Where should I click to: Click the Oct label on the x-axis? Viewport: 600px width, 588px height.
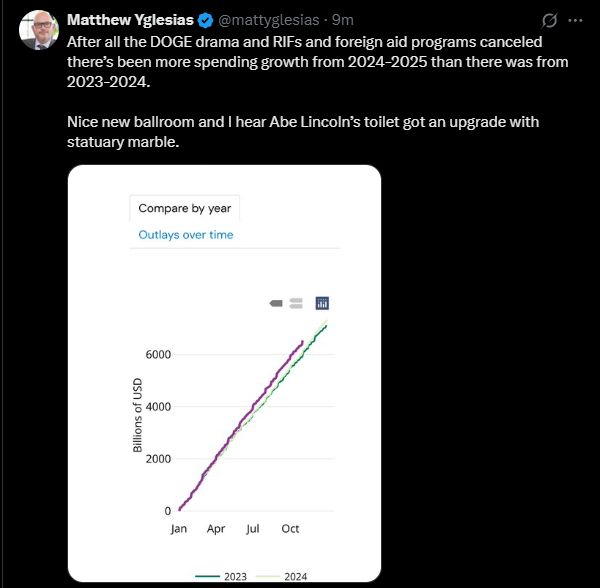tap(290, 528)
